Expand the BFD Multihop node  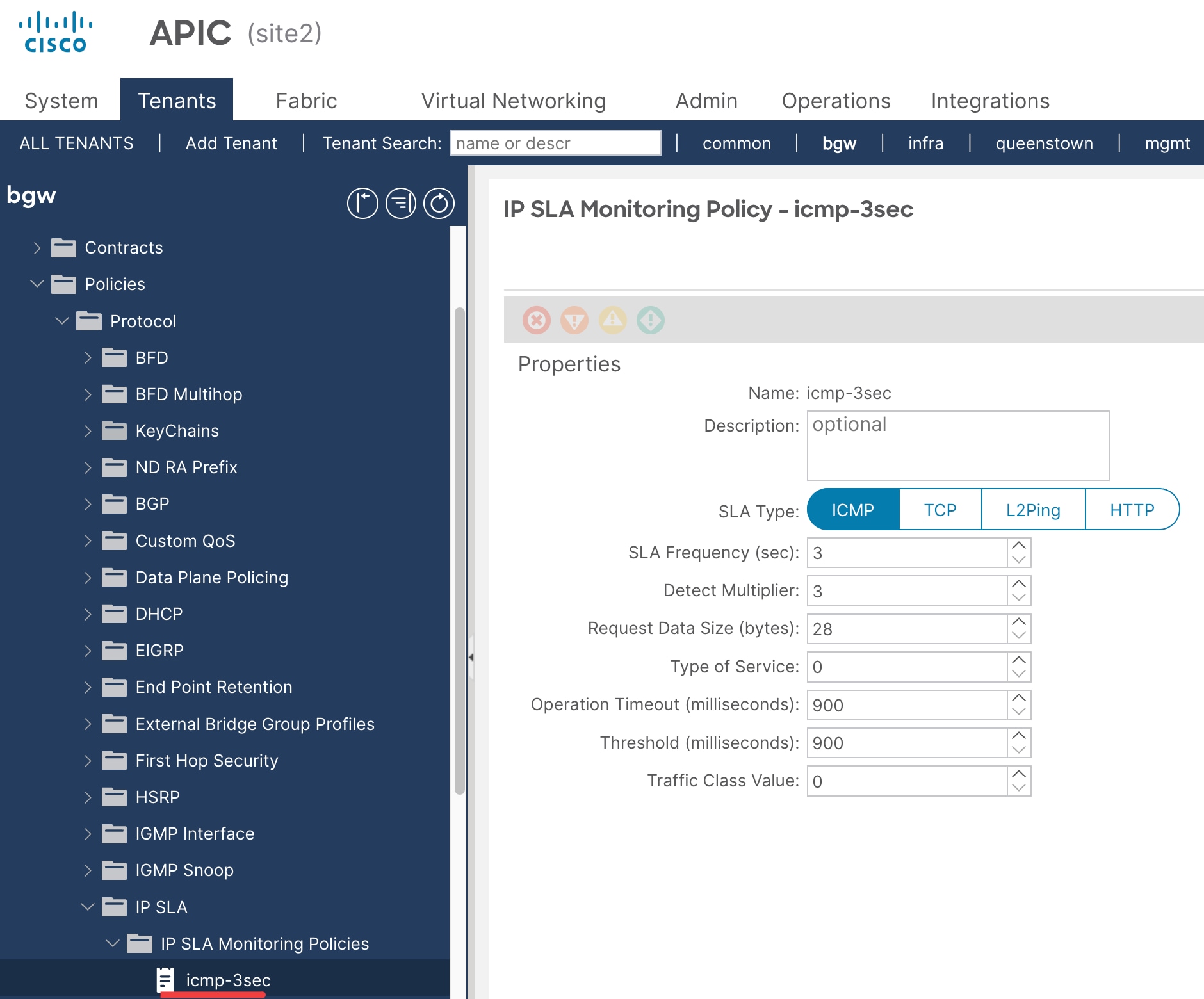(88, 394)
